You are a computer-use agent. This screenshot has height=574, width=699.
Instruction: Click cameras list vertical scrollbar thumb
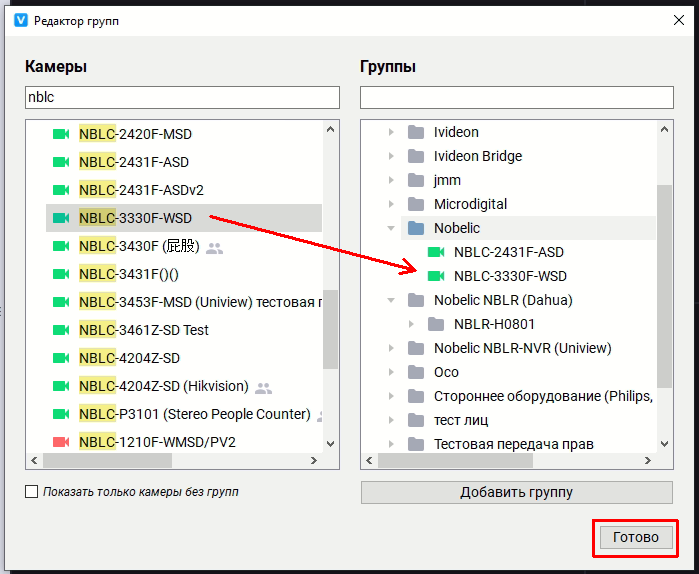tap(330, 329)
